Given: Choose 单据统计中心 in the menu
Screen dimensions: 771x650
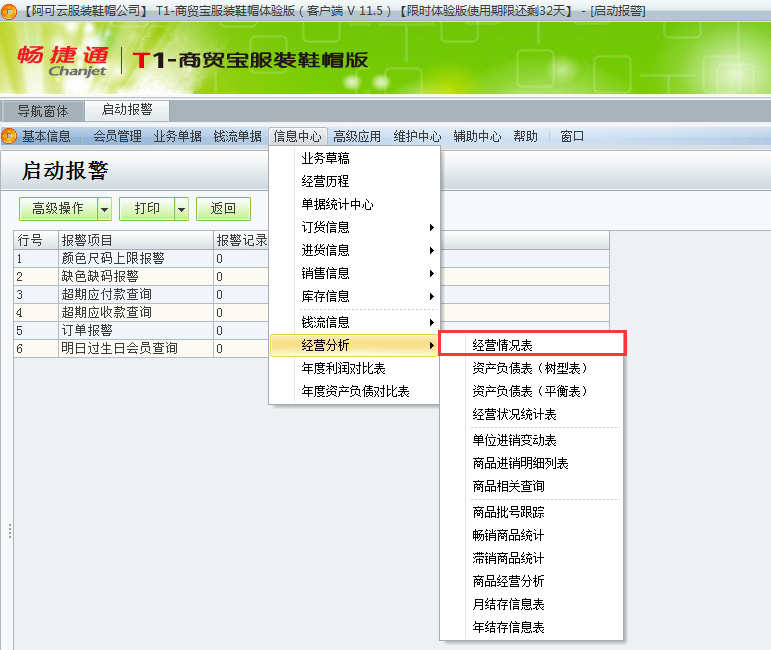Looking at the screenshot, I should coord(354,205).
